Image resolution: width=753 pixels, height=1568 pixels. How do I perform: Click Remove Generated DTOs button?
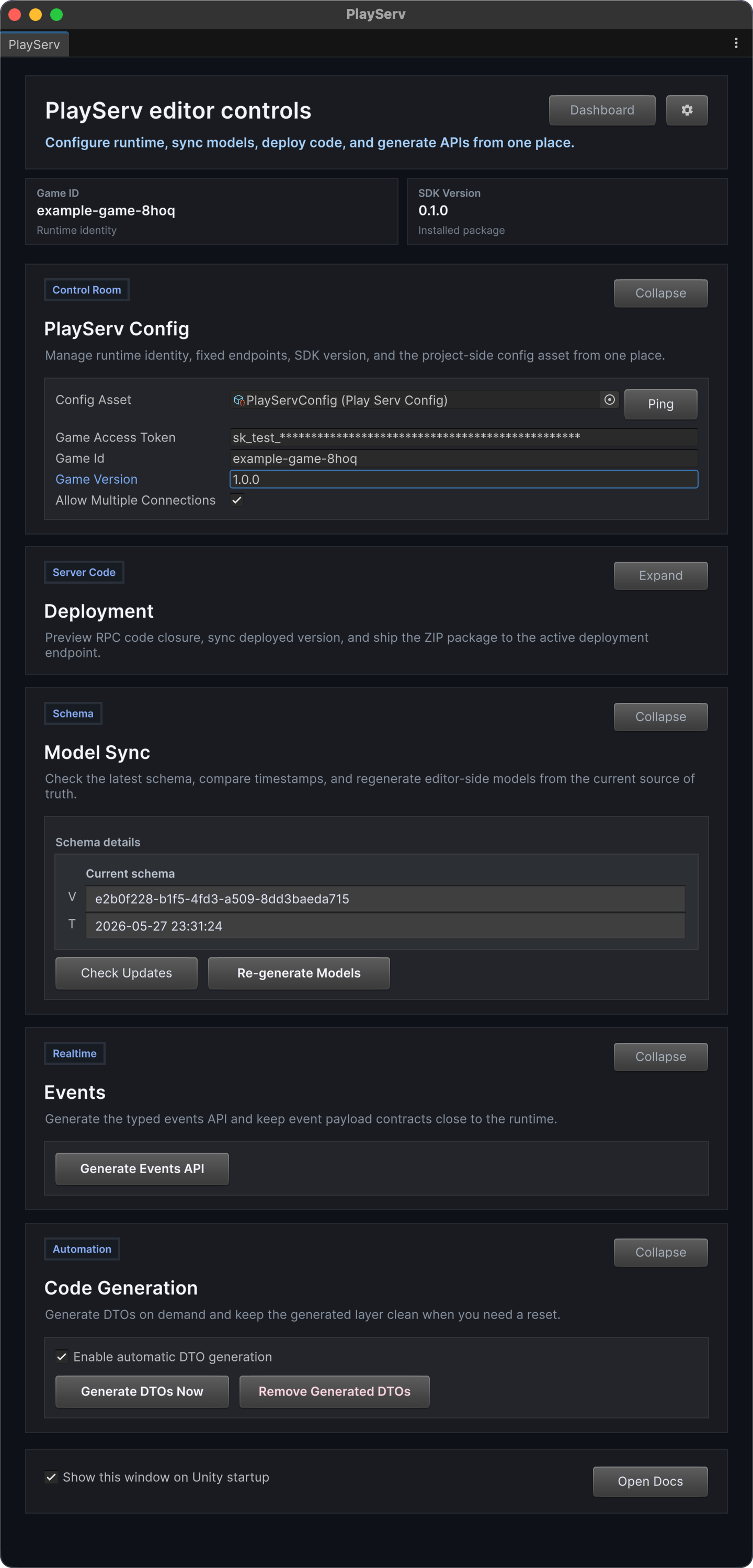334,1391
